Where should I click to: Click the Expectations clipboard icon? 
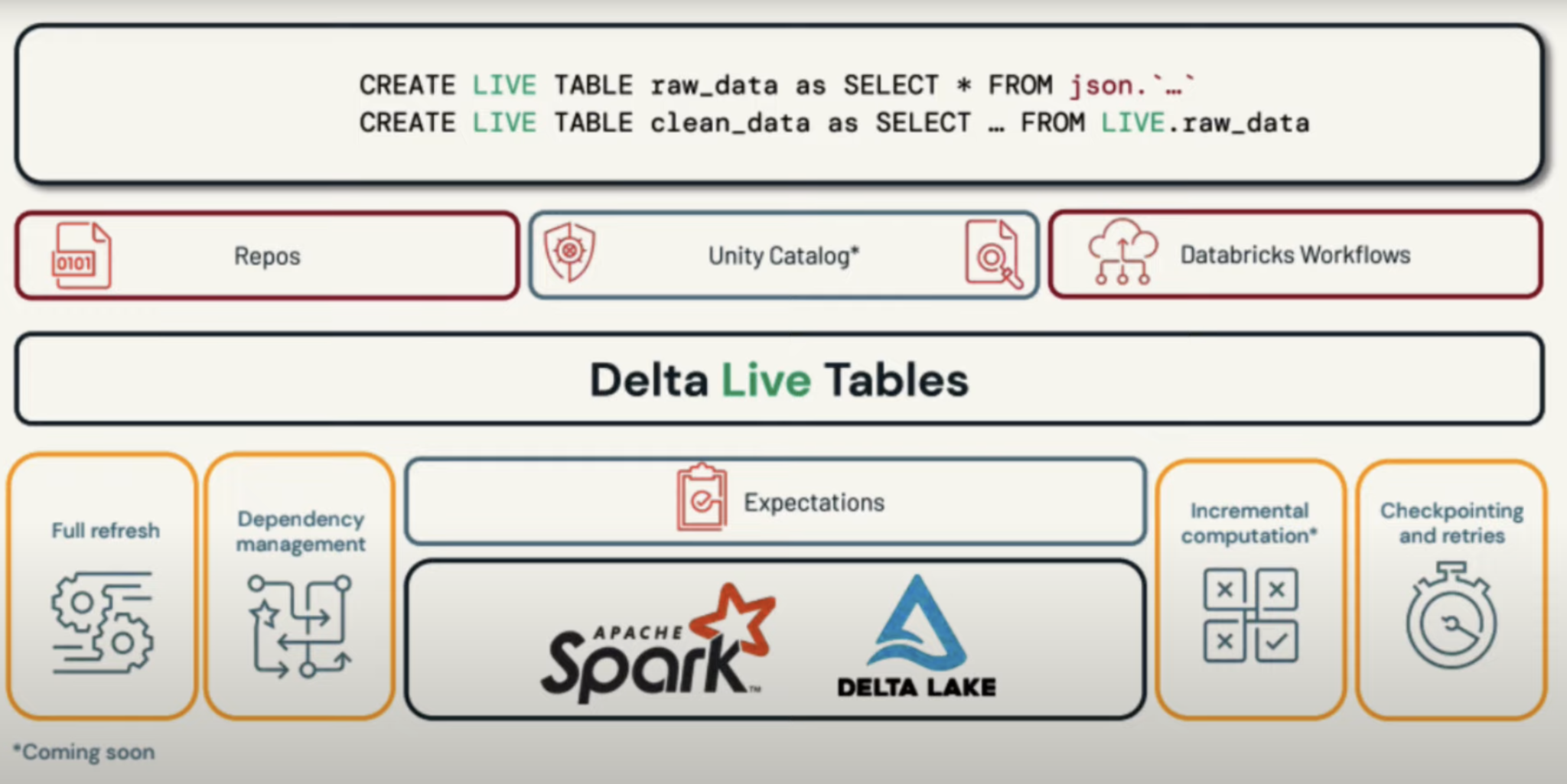[x=702, y=498]
